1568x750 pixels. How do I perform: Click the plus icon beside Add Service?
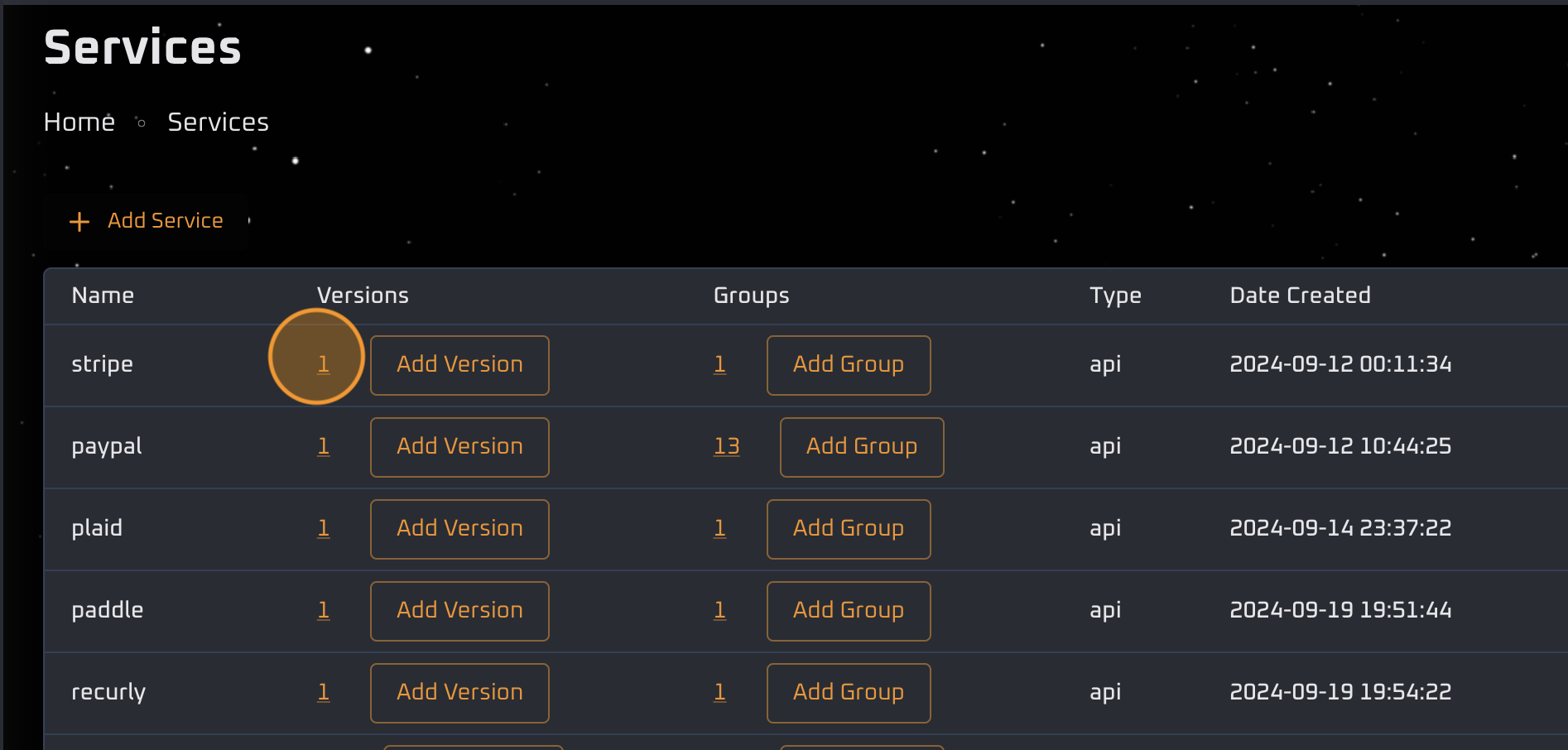pos(79,222)
